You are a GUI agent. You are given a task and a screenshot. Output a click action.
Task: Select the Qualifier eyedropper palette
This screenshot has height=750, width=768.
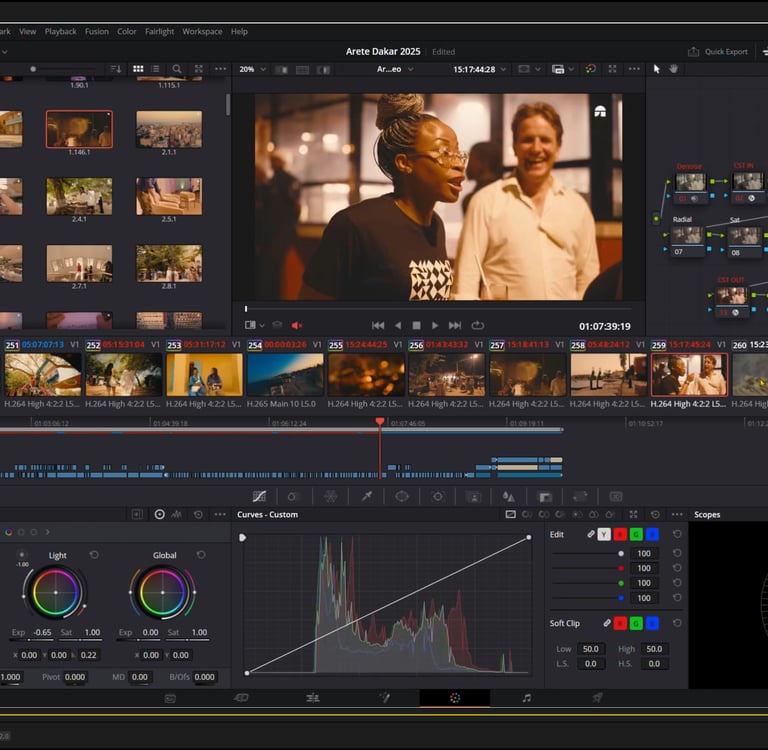pos(366,496)
